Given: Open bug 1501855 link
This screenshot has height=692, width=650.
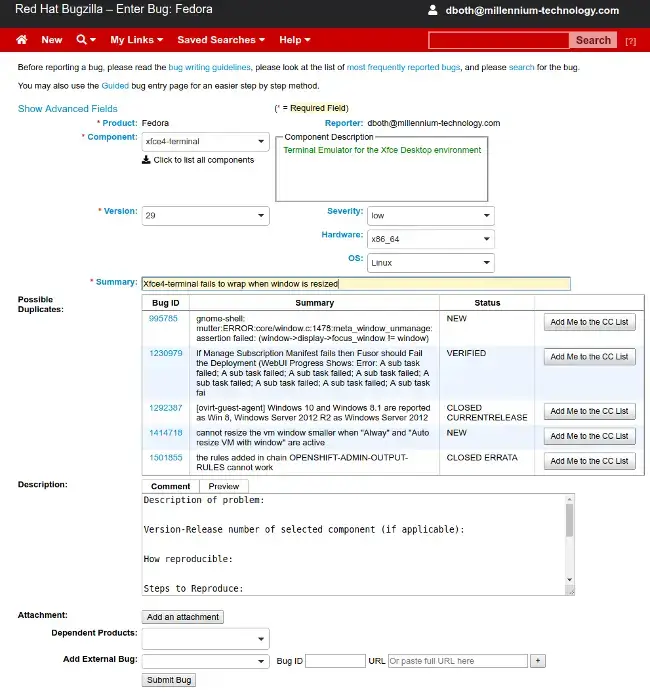Looking at the screenshot, I should pyautogui.click(x=165, y=458).
